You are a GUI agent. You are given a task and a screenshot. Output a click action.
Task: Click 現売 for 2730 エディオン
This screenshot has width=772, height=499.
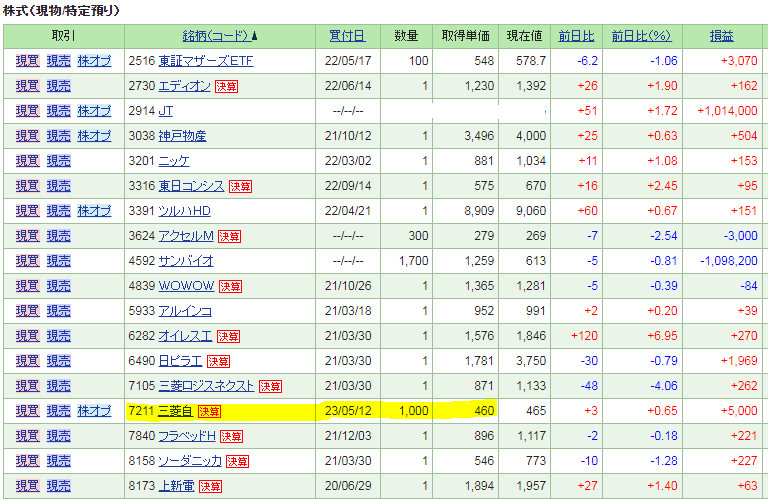click(x=59, y=86)
